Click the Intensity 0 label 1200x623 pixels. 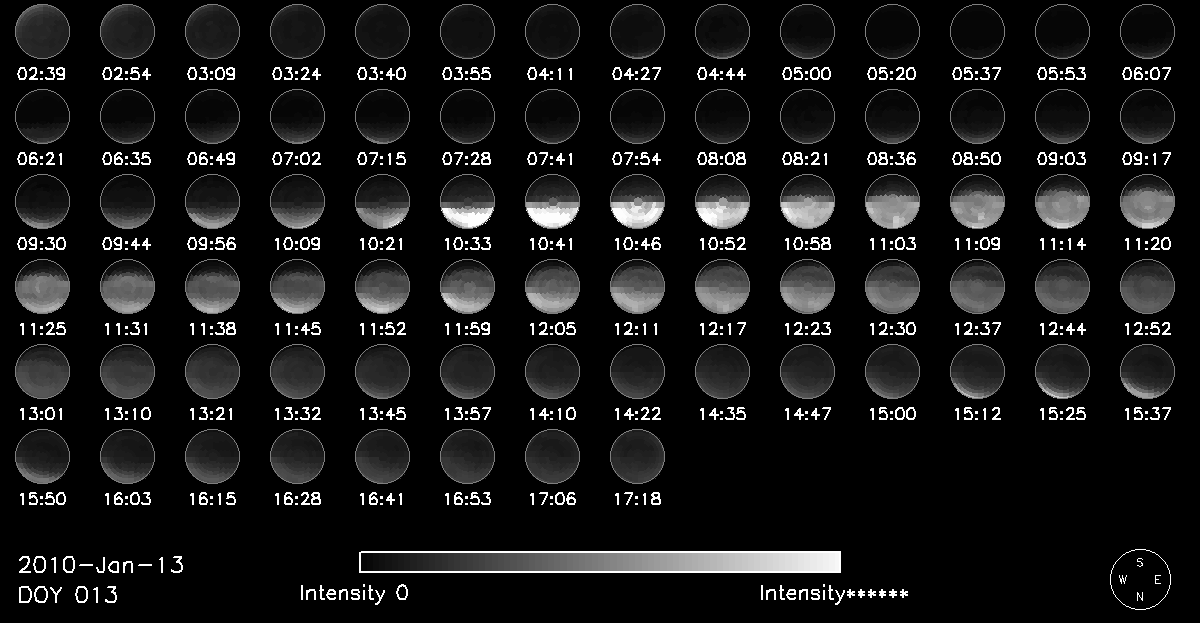[x=354, y=593]
